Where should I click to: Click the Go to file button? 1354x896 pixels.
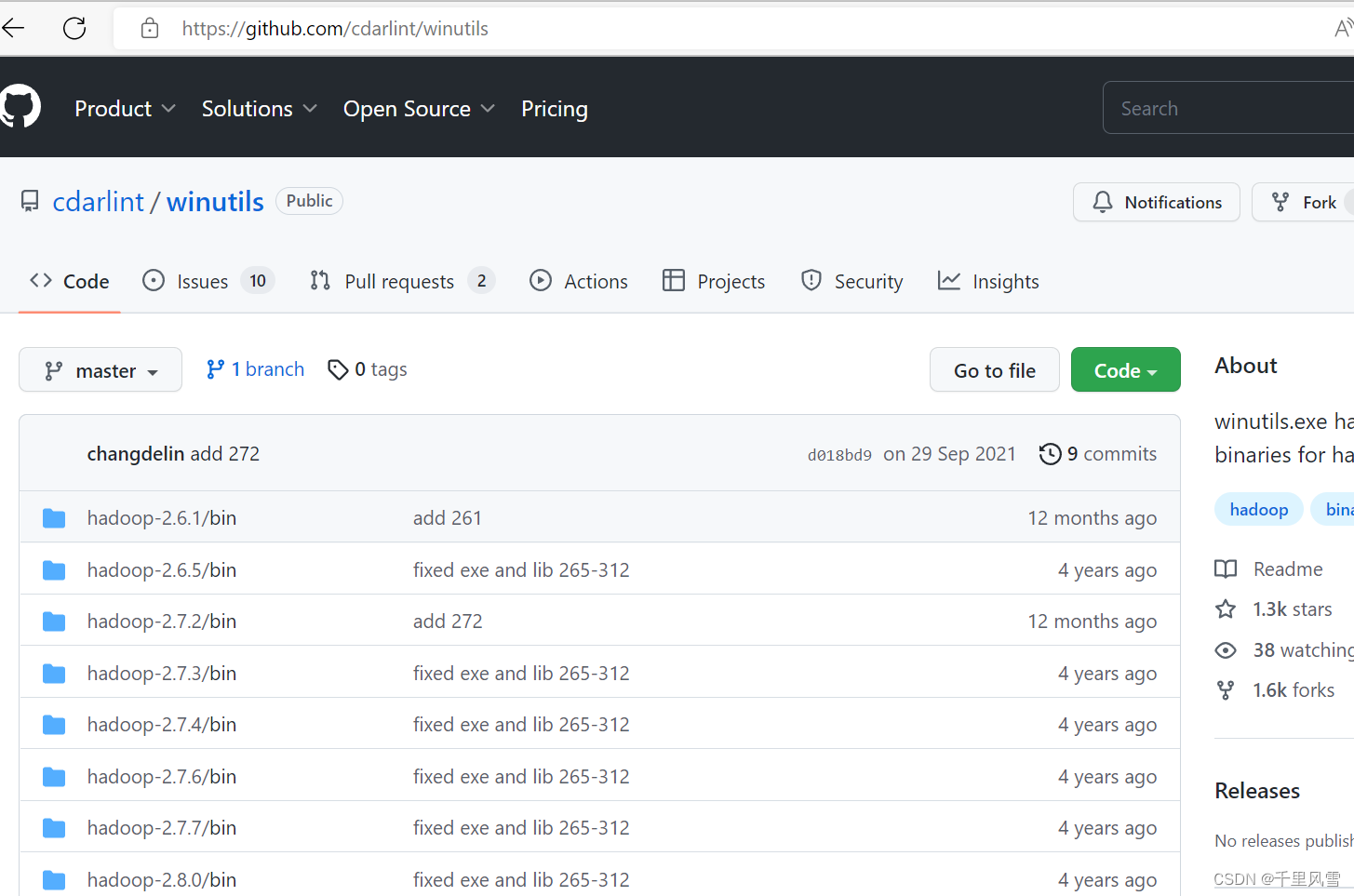click(994, 370)
